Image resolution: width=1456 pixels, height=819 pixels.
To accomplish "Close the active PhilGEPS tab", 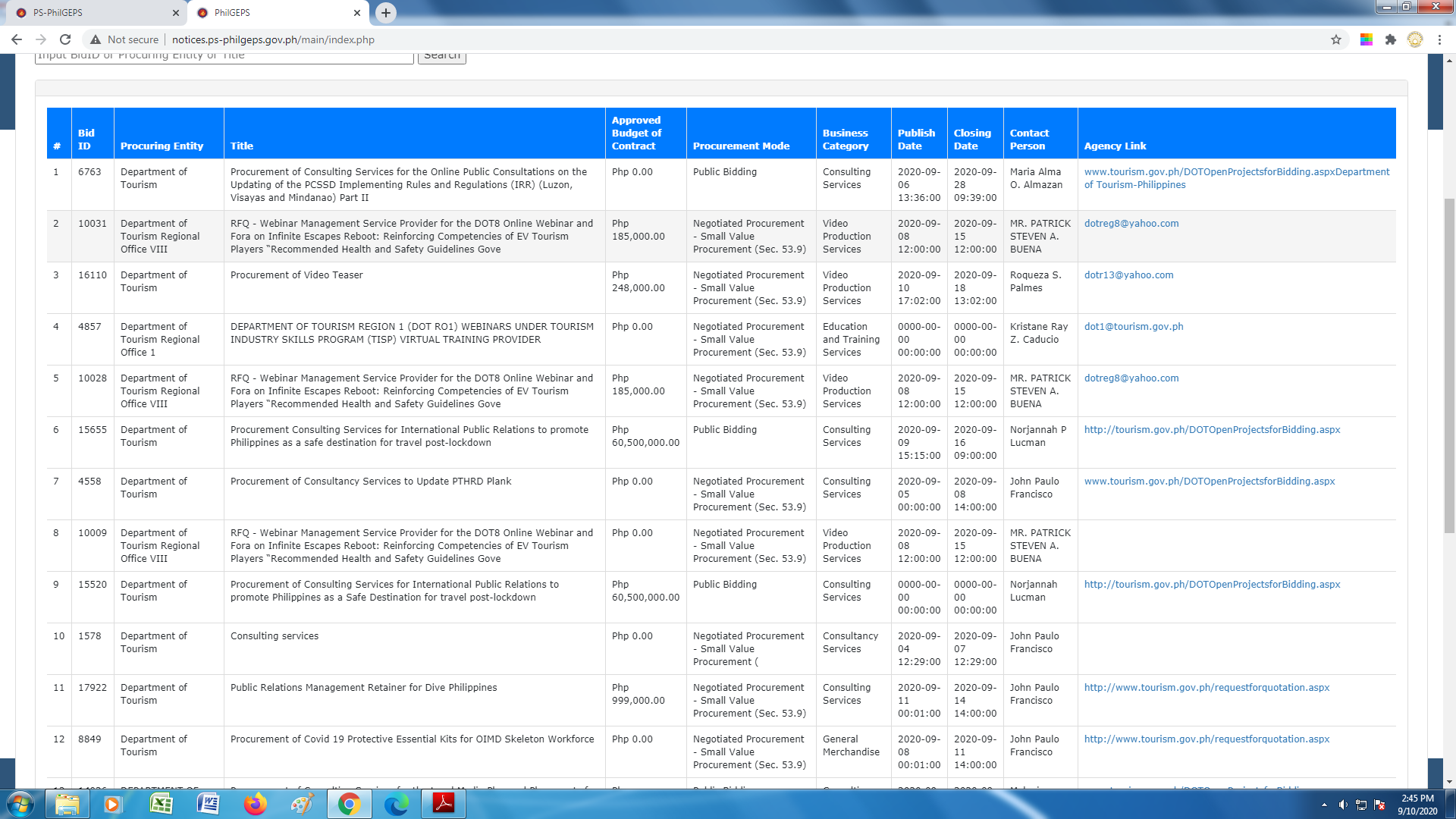I will pos(357,13).
